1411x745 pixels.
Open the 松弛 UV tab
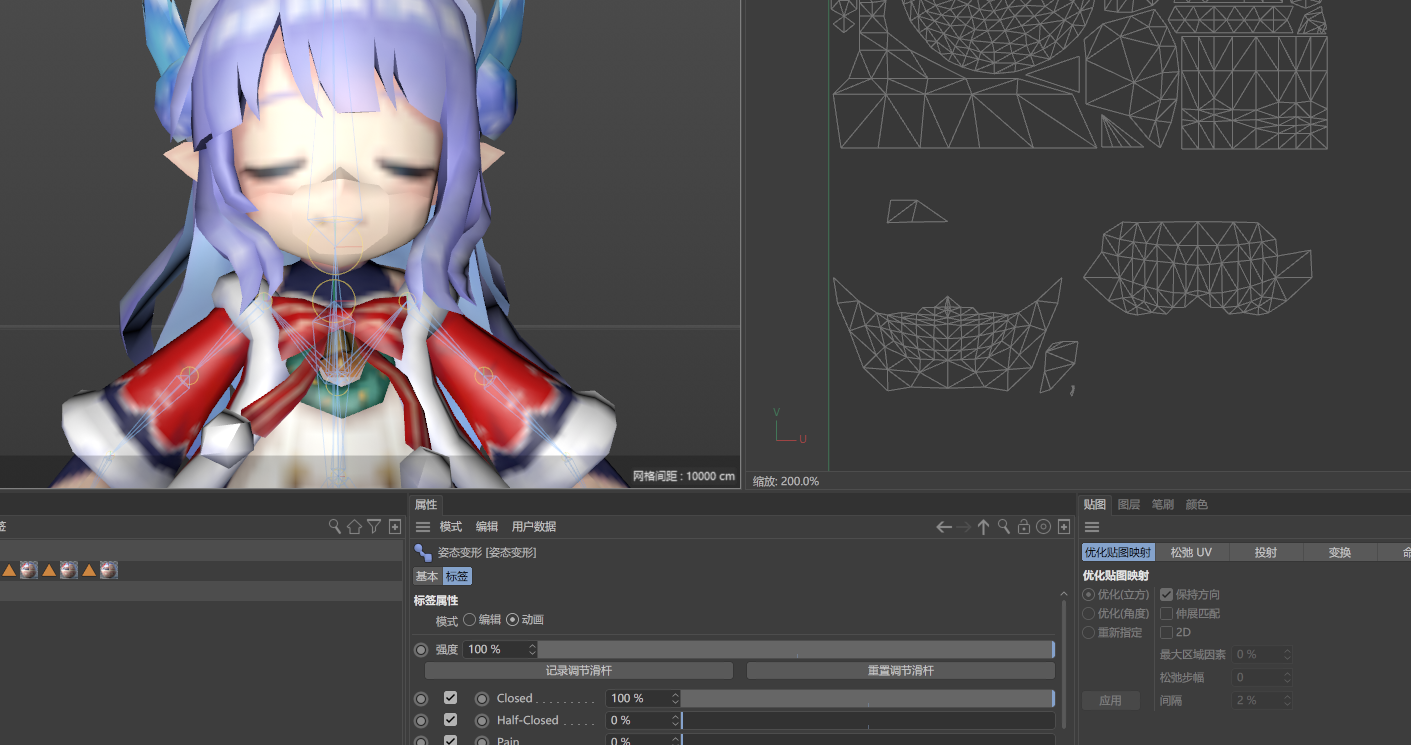pos(1191,552)
